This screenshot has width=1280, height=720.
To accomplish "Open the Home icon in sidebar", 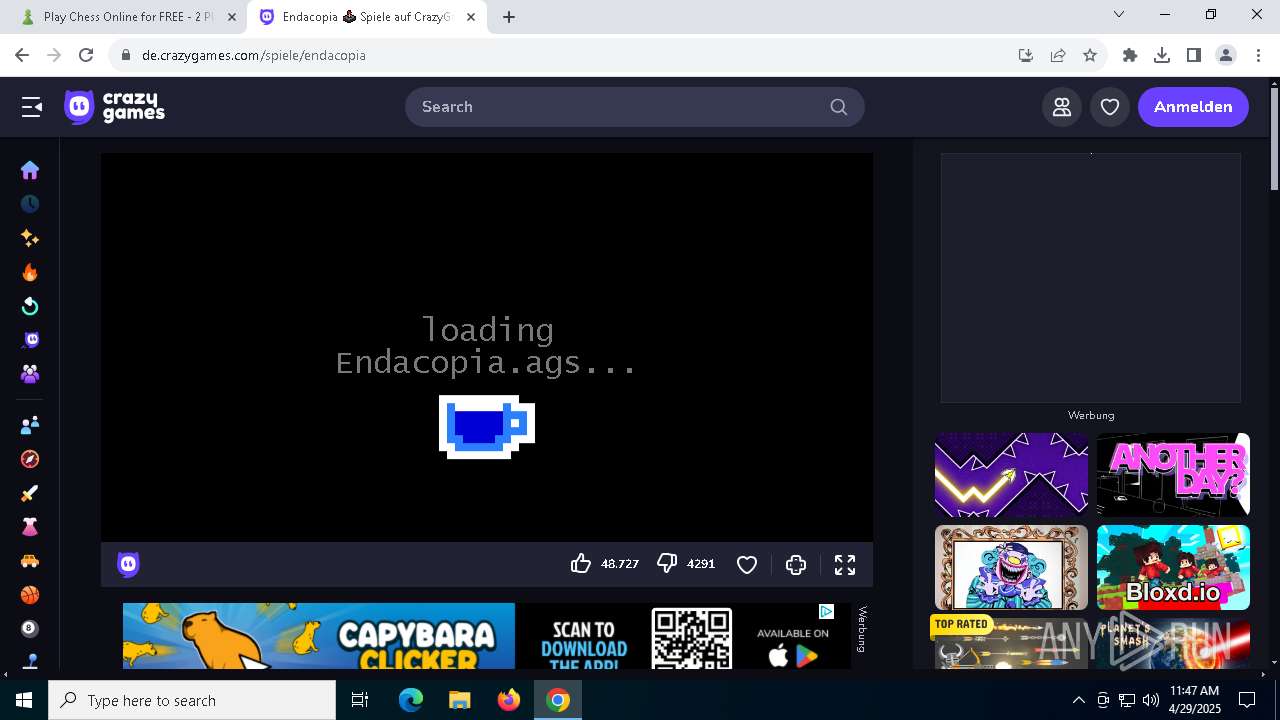I will [30, 170].
